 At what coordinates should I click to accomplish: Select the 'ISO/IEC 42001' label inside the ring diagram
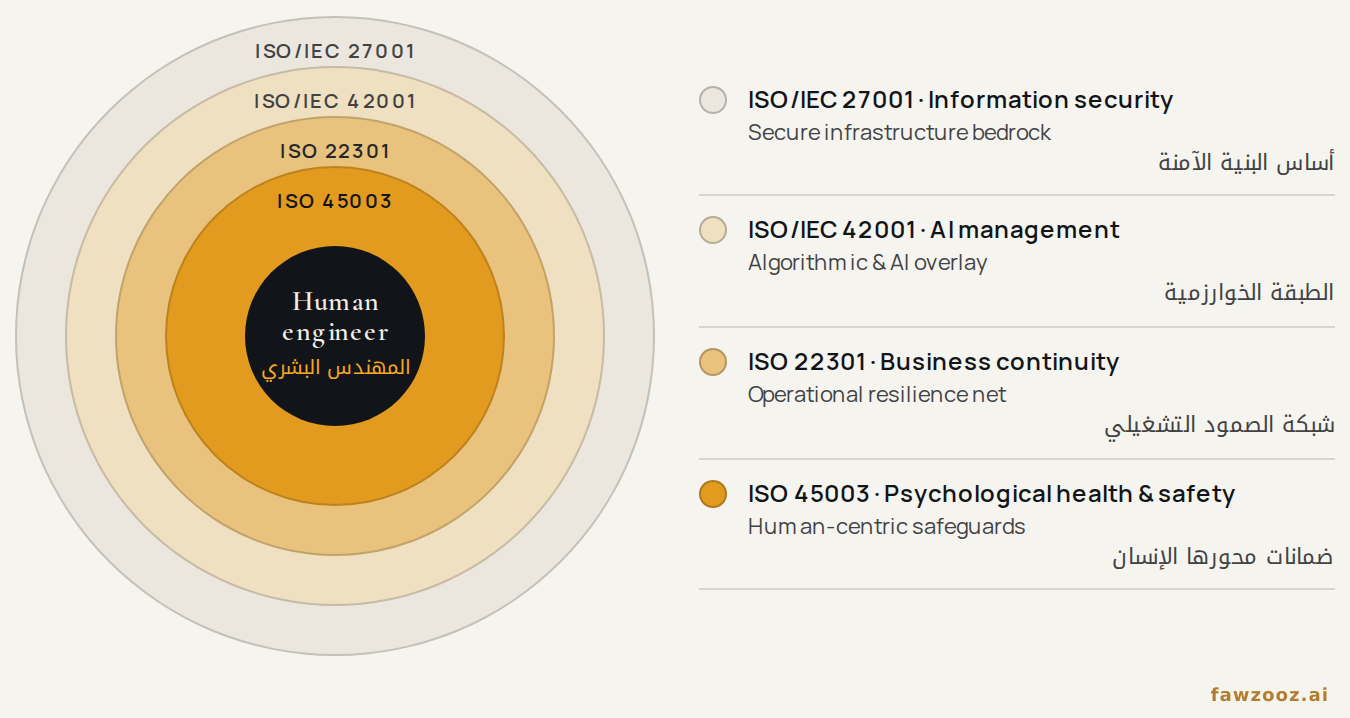[335, 101]
